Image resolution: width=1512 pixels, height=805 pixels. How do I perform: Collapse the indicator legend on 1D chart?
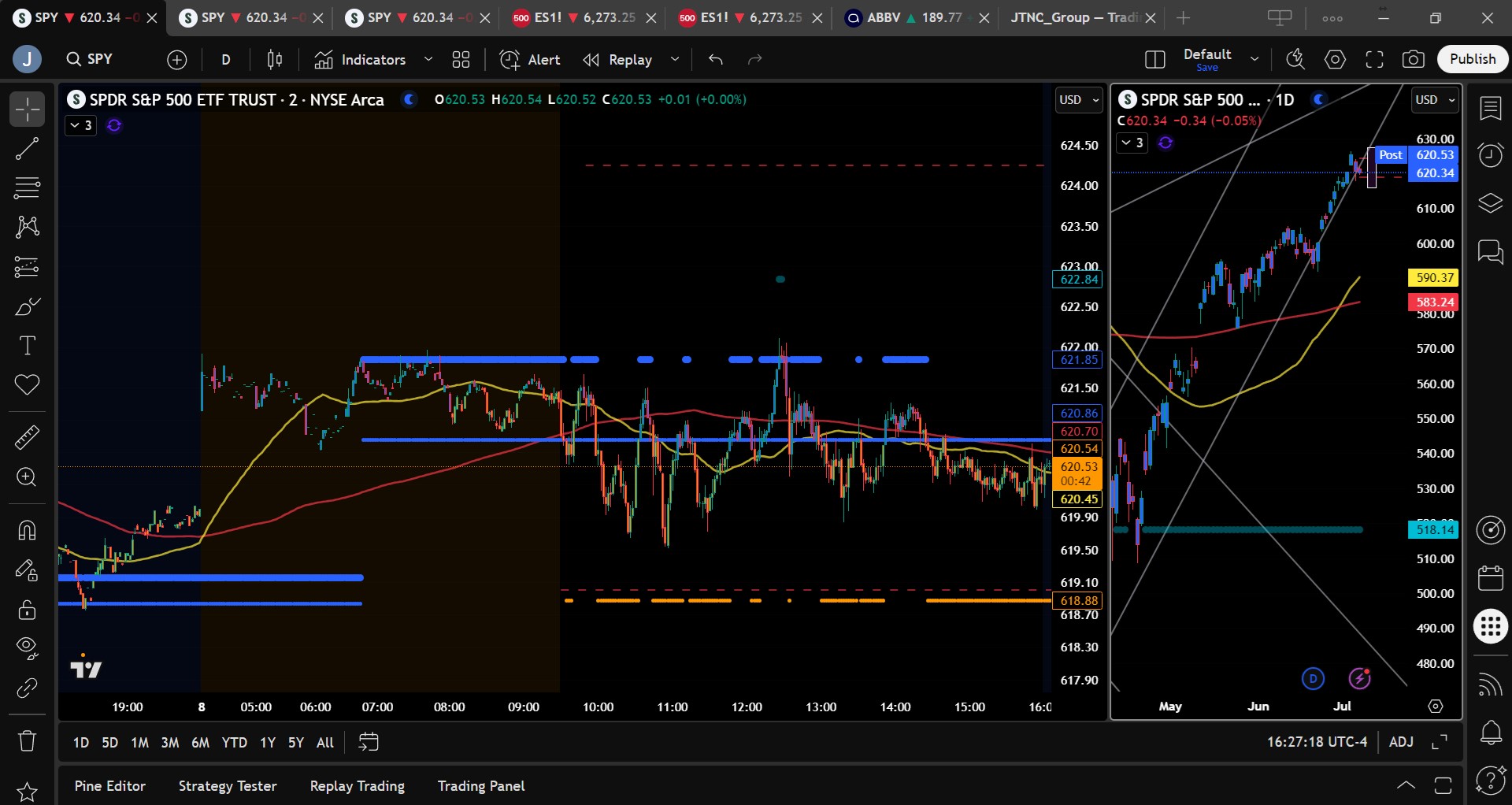click(x=1132, y=143)
